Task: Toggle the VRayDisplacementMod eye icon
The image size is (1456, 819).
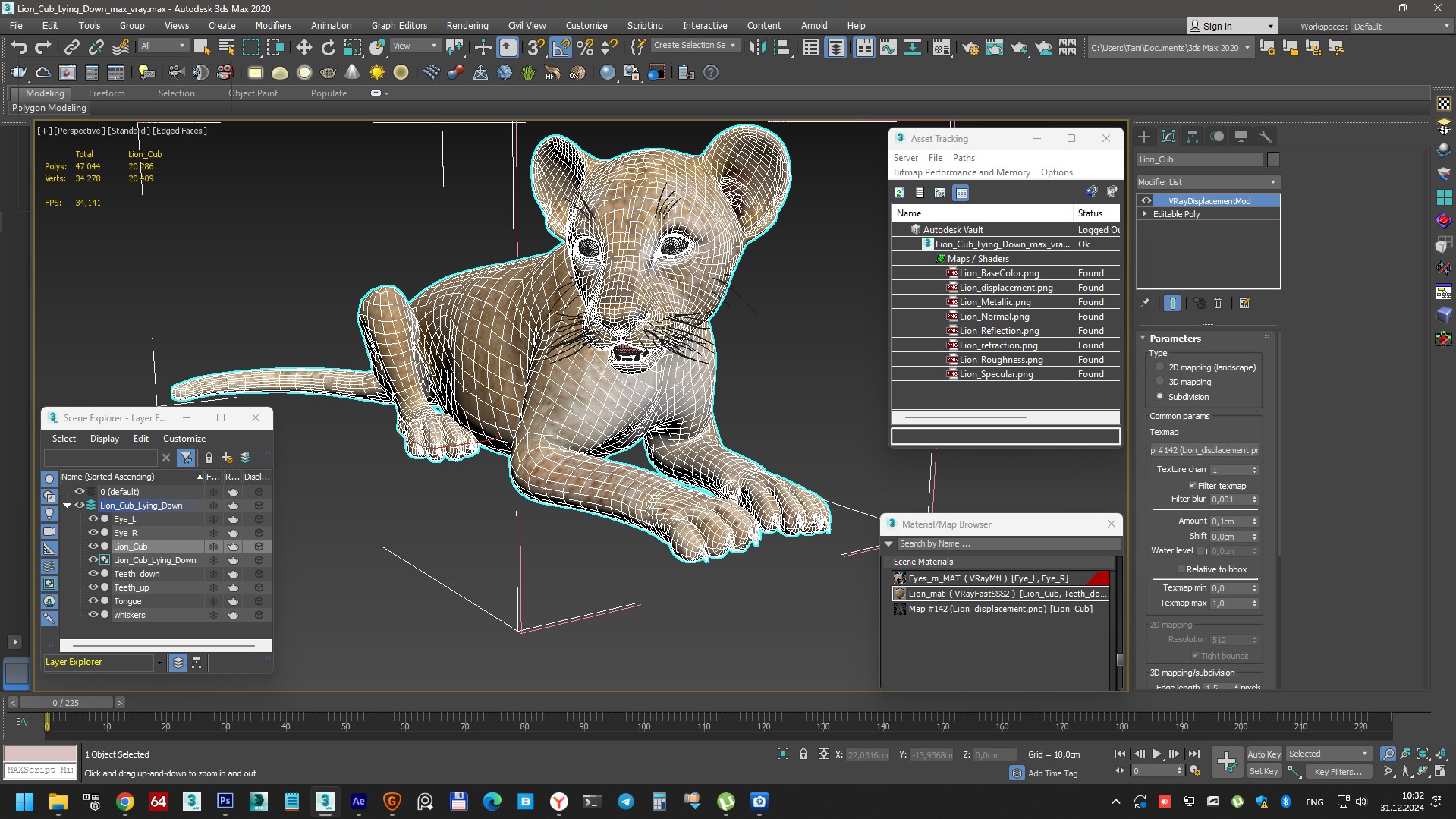Action: pos(1146,201)
